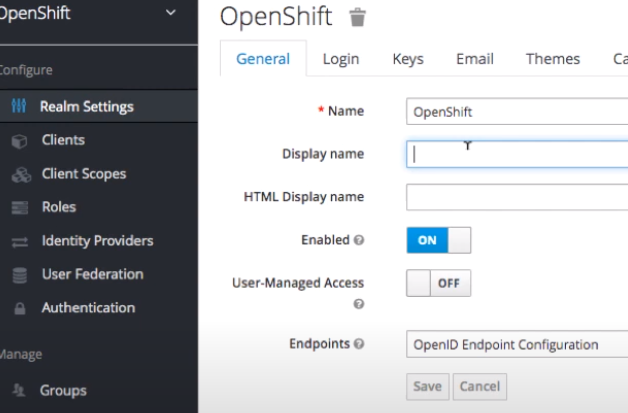Click the trash icon to delete the OpenShift realm
Image resolution: width=628 pixels, height=413 pixels.
(357, 17)
